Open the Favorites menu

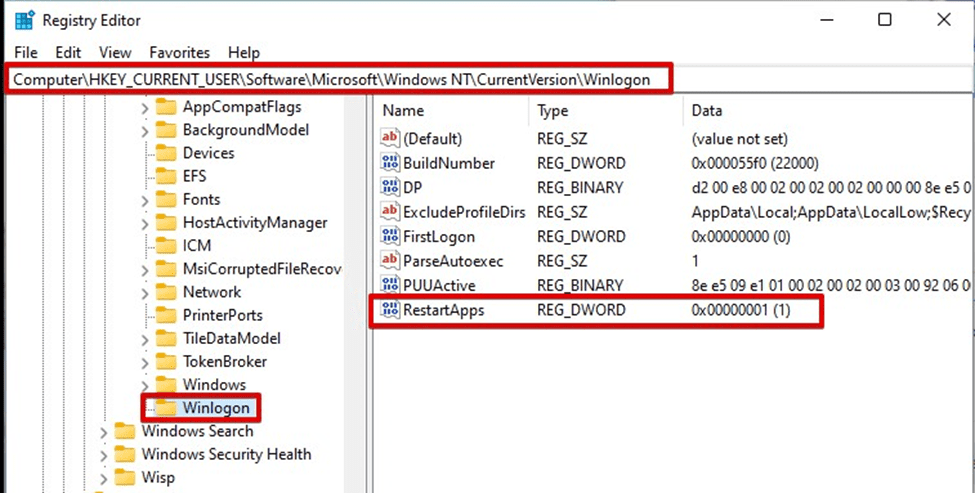coord(179,52)
